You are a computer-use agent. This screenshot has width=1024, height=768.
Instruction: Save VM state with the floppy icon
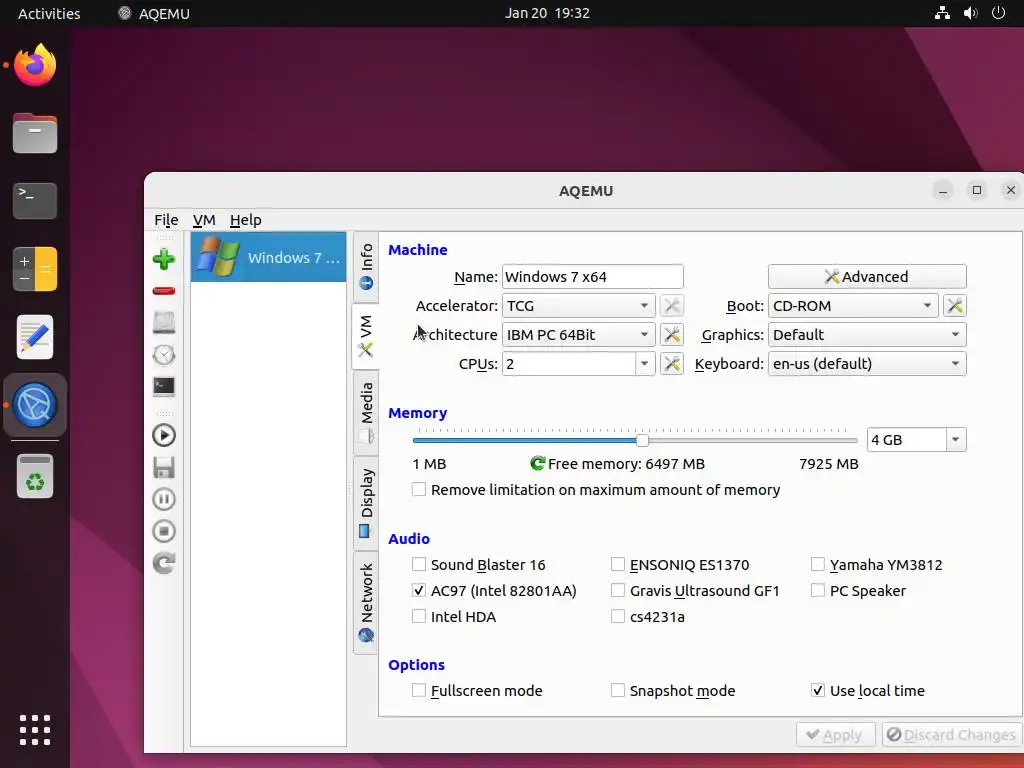pyautogui.click(x=164, y=468)
